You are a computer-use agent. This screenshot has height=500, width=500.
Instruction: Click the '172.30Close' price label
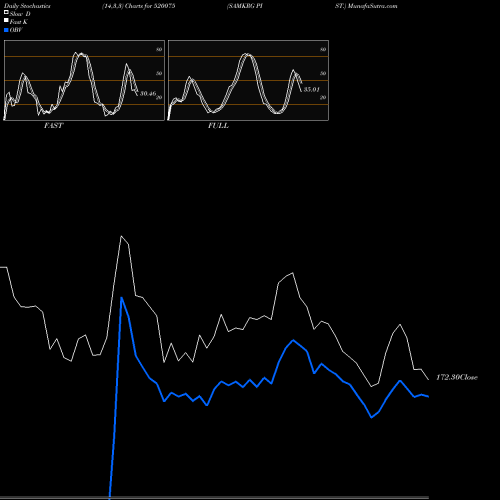(x=457, y=377)
